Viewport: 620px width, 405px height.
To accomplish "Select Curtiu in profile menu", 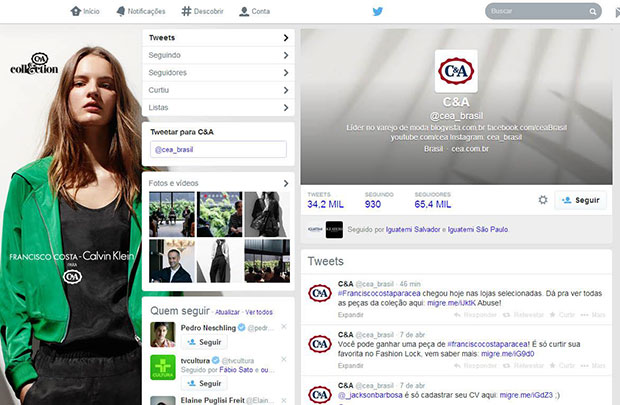I will (x=218, y=90).
